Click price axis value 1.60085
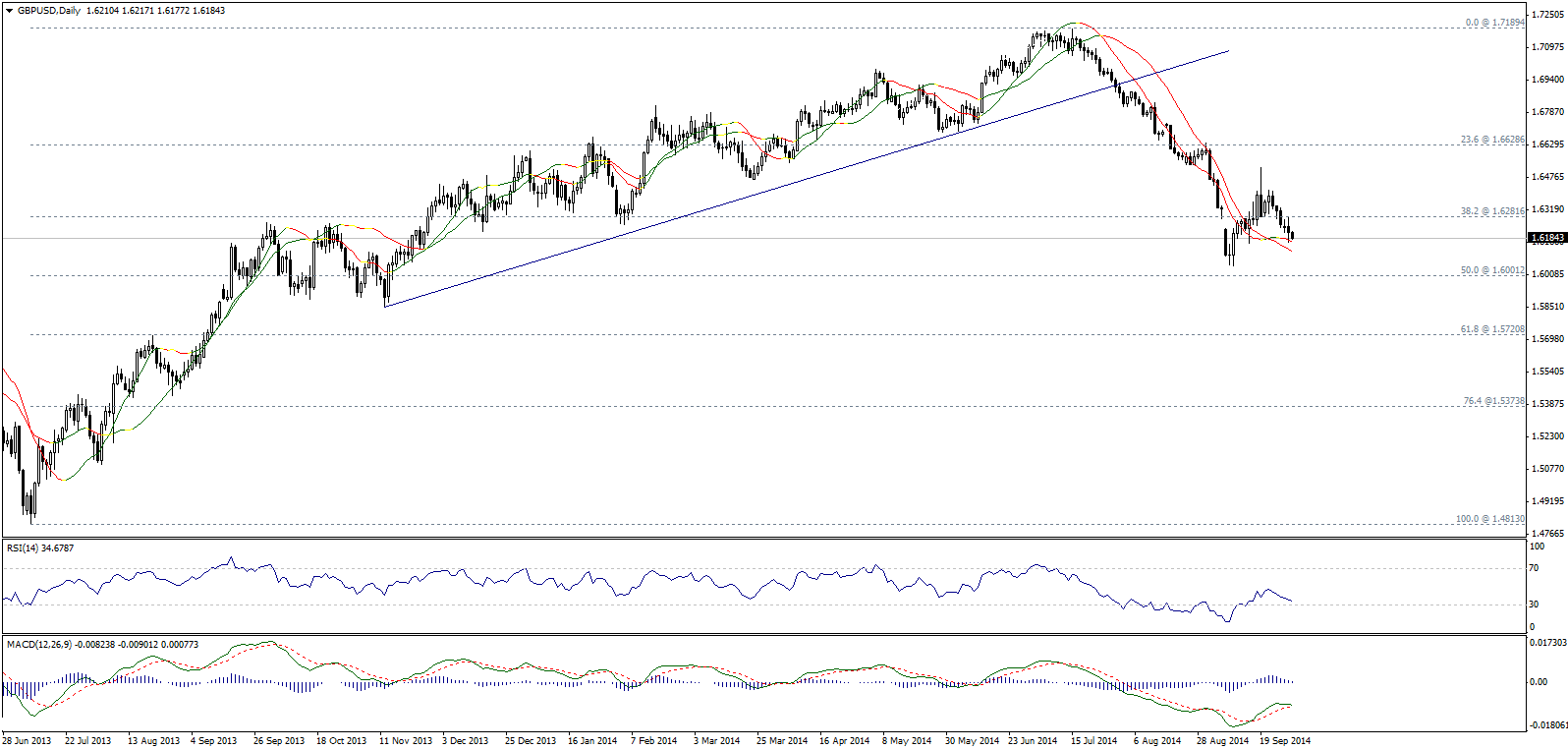Image resolution: width=1568 pixels, height=749 pixels. pos(1548,274)
